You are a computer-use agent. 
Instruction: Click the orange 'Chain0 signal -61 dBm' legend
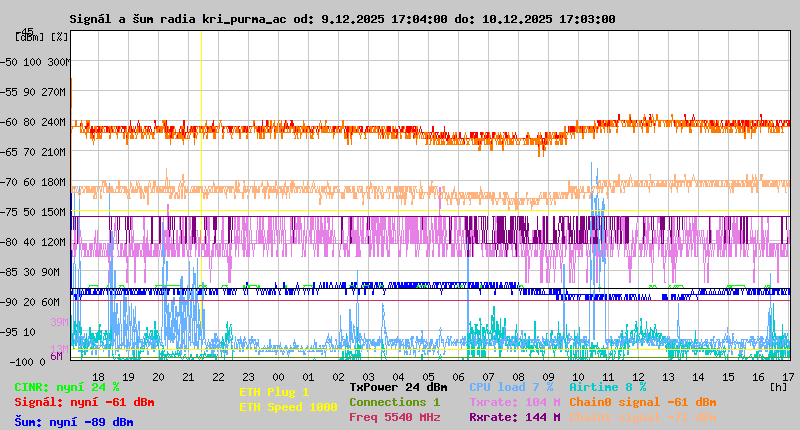pyautogui.click(x=642, y=402)
